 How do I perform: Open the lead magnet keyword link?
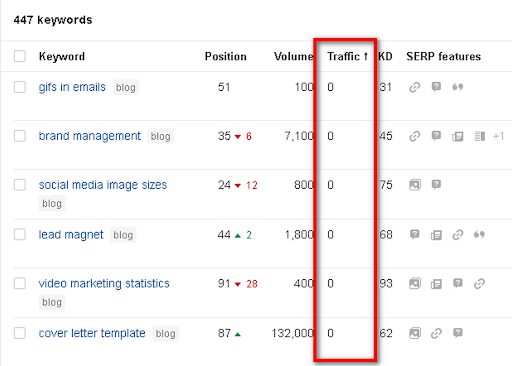coord(71,235)
